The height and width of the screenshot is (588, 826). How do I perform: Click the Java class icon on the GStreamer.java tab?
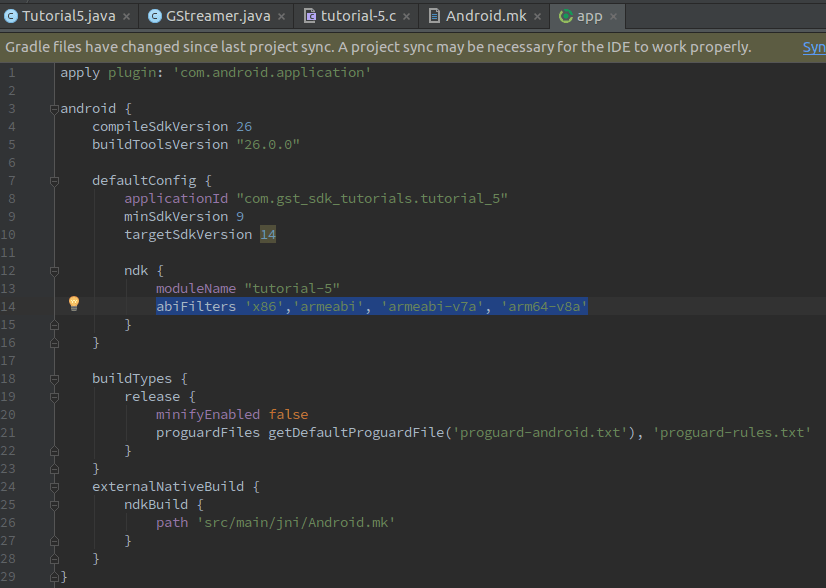click(x=154, y=16)
